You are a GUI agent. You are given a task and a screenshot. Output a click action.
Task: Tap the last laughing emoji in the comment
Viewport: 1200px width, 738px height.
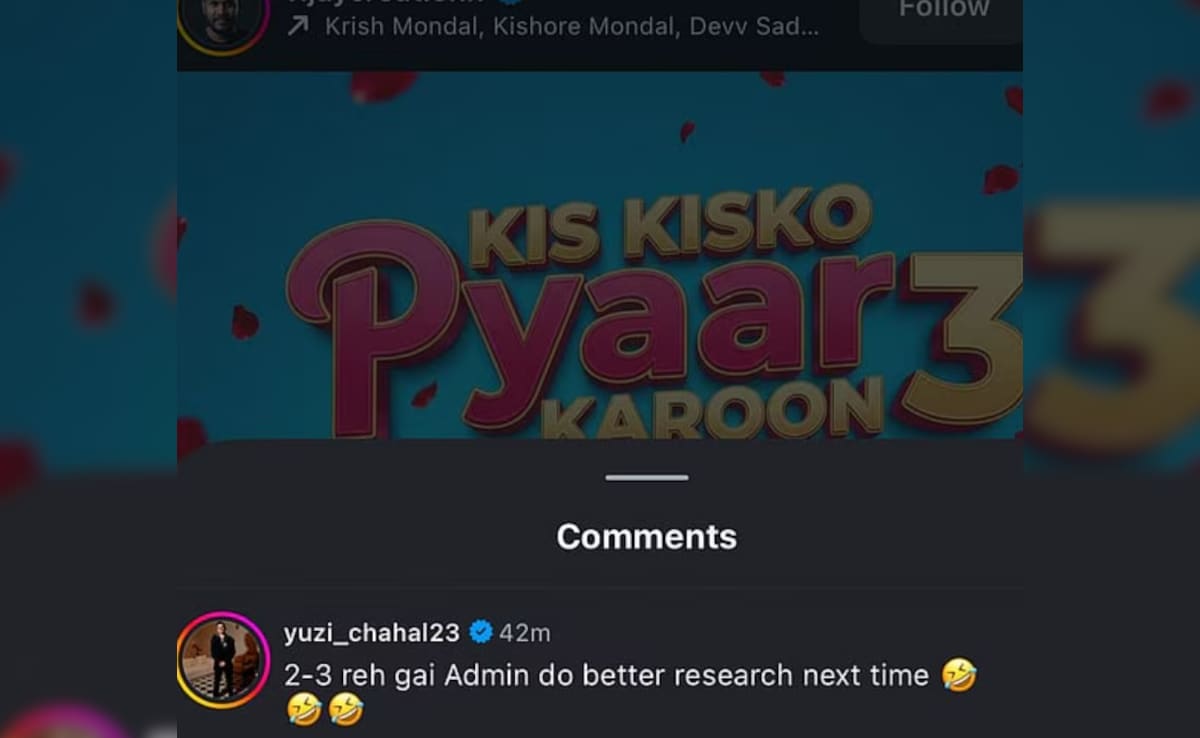click(x=346, y=711)
